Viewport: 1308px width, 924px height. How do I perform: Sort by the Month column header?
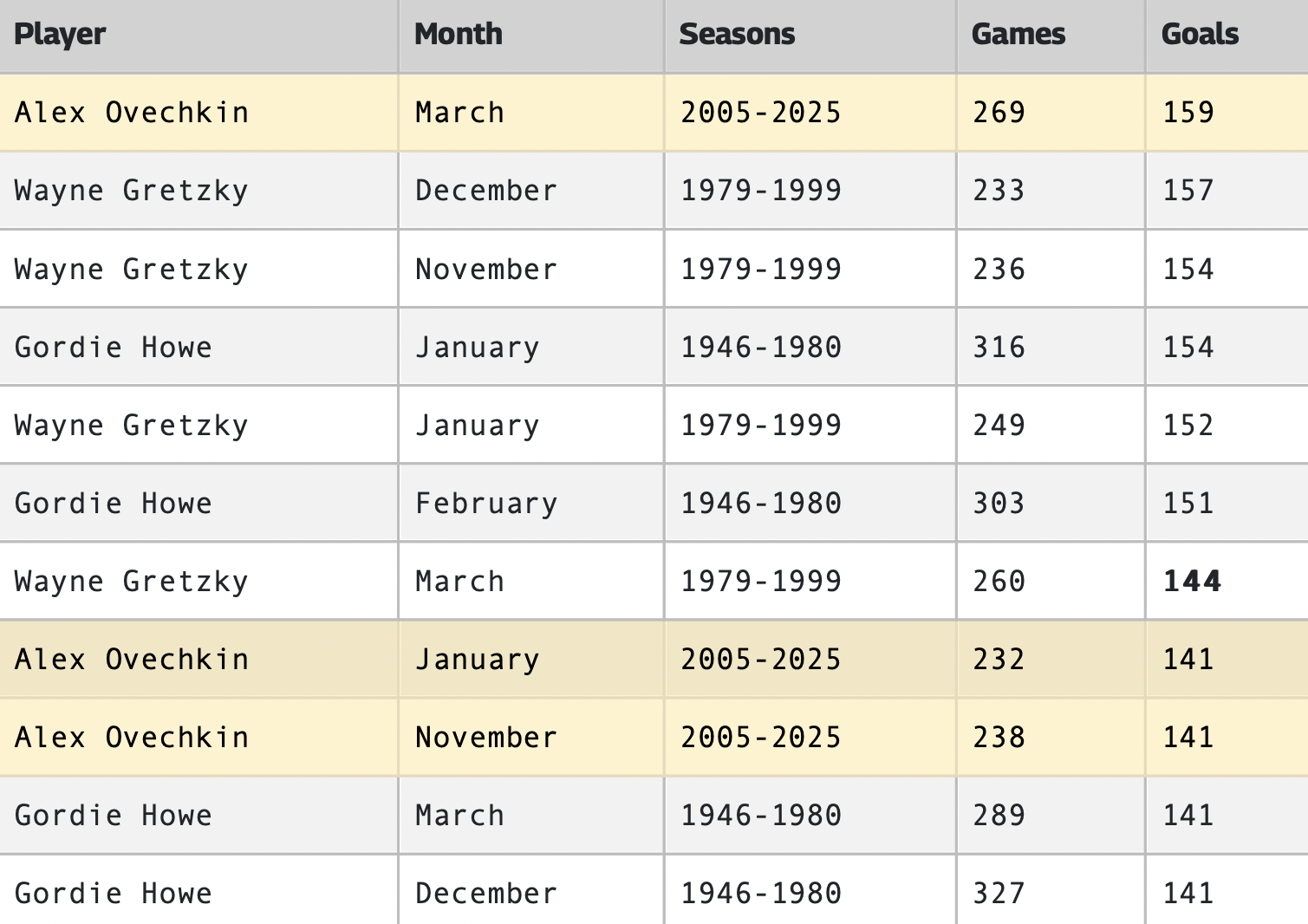click(458, 35)
